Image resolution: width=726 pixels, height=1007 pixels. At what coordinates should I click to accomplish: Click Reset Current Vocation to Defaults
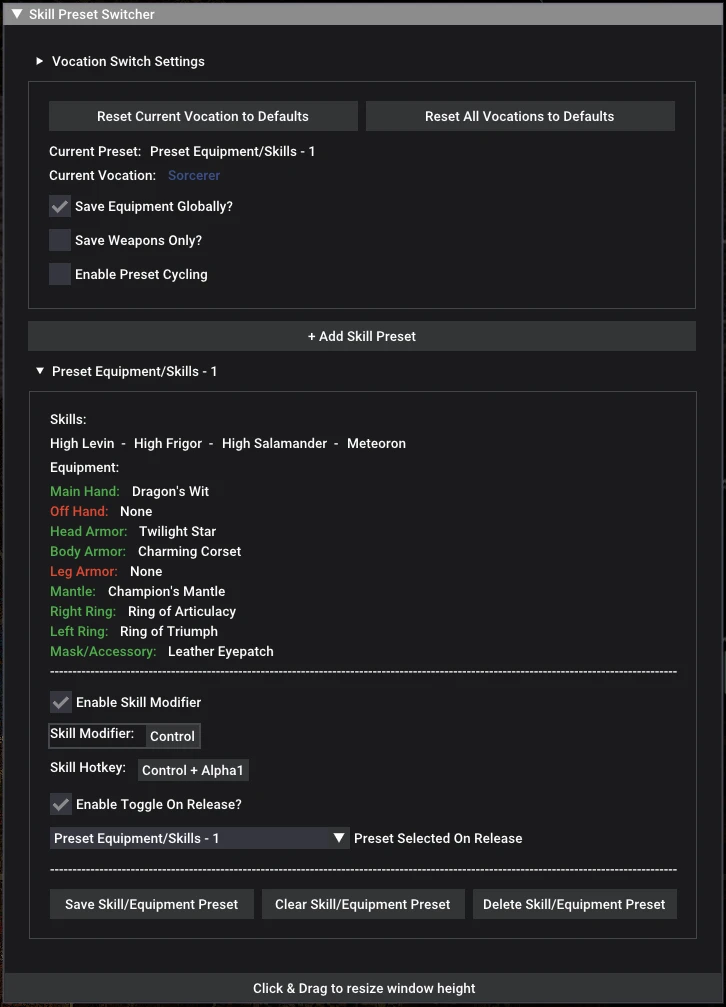(203, 116)
